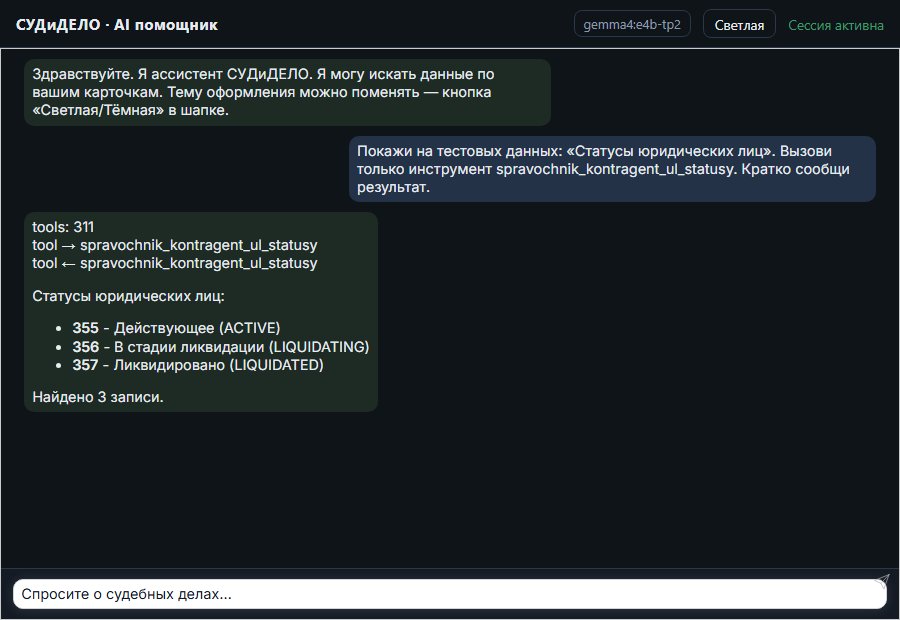Select the 357 - Ликвидировано (LIQUIDATED) entry
This screenshot has width=900, height=620.
click(x=198, y=365)
